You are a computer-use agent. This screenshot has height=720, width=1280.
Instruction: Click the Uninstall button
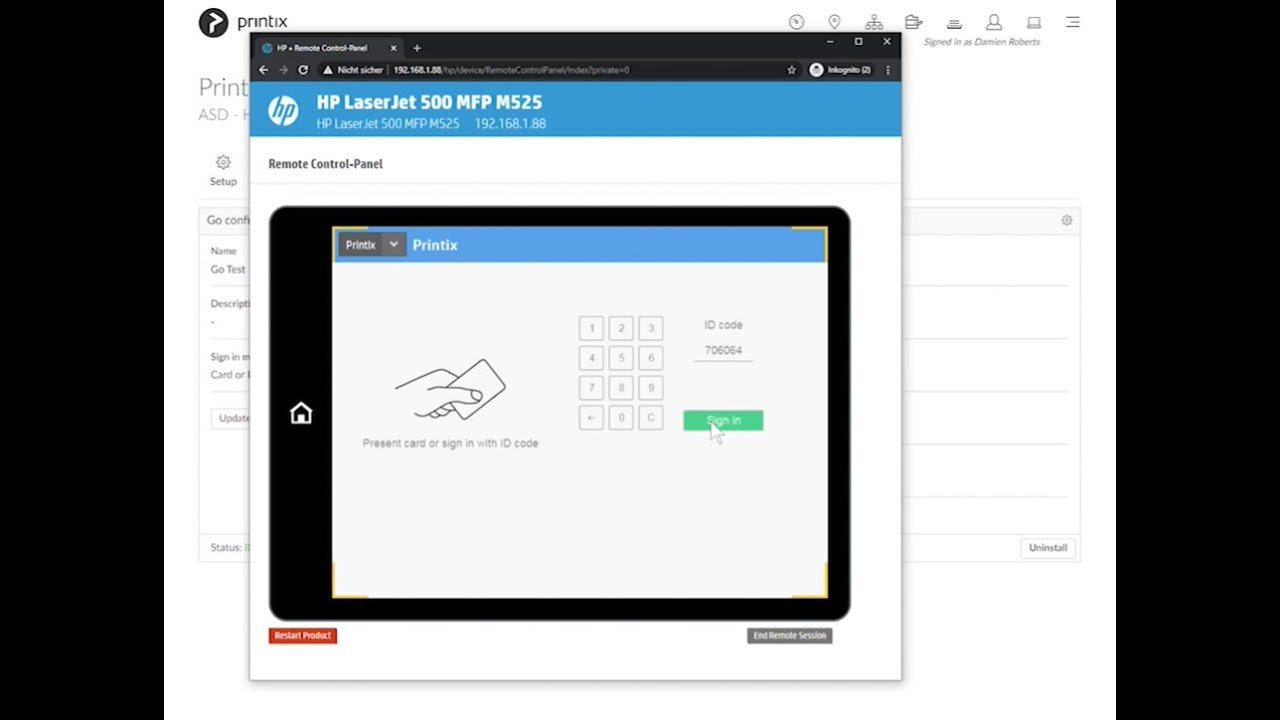1048,548
